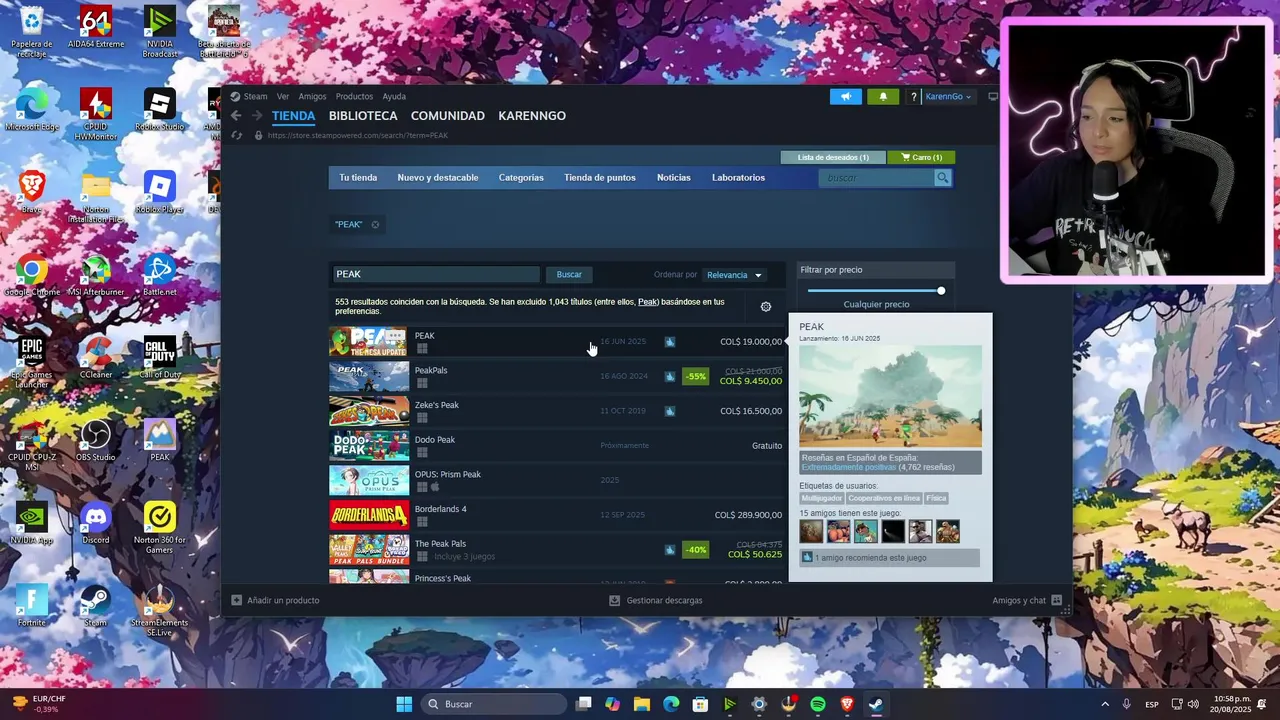Viewport: 1280px width, 720px height.
Task: Open File Explorer from the taskbar
Action: pos(642,704)
